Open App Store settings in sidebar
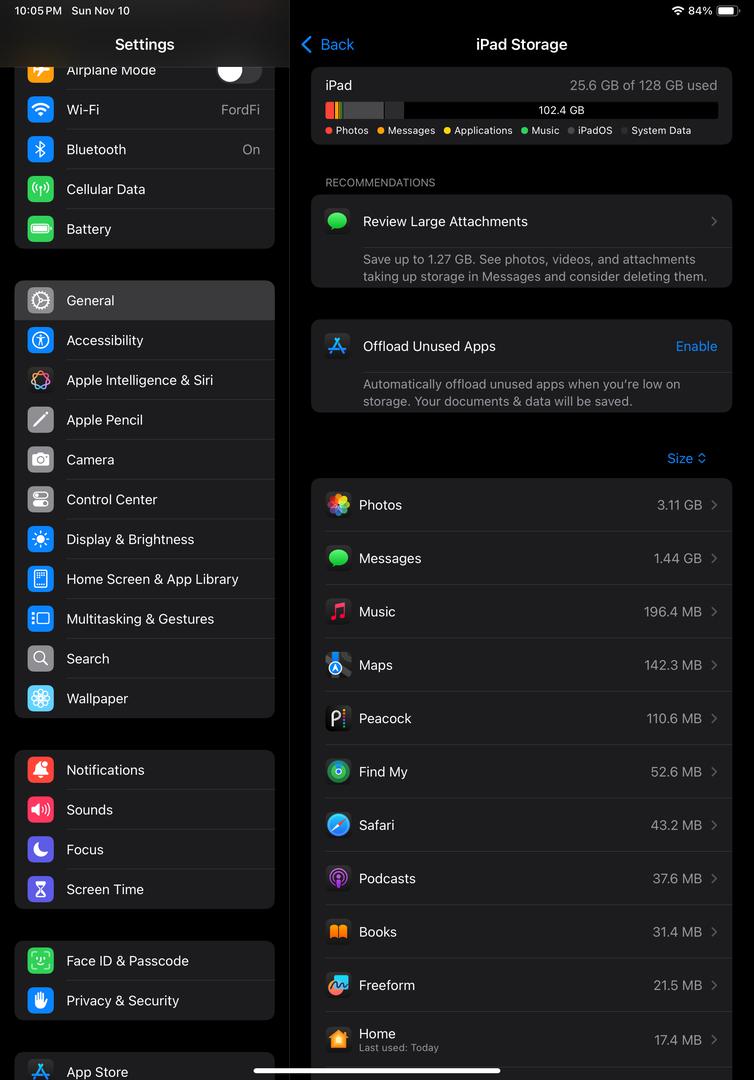 pos(145,1066)
